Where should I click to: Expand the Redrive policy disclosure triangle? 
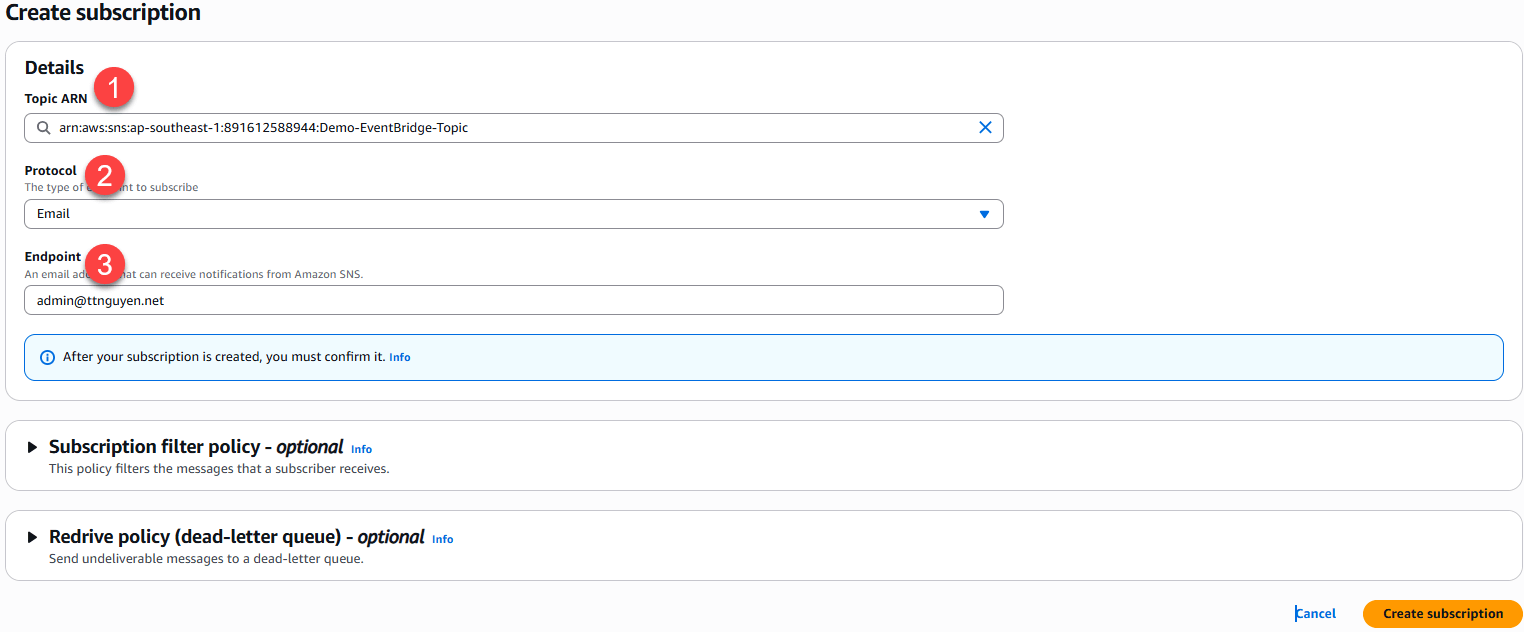(x=33, y=537)
